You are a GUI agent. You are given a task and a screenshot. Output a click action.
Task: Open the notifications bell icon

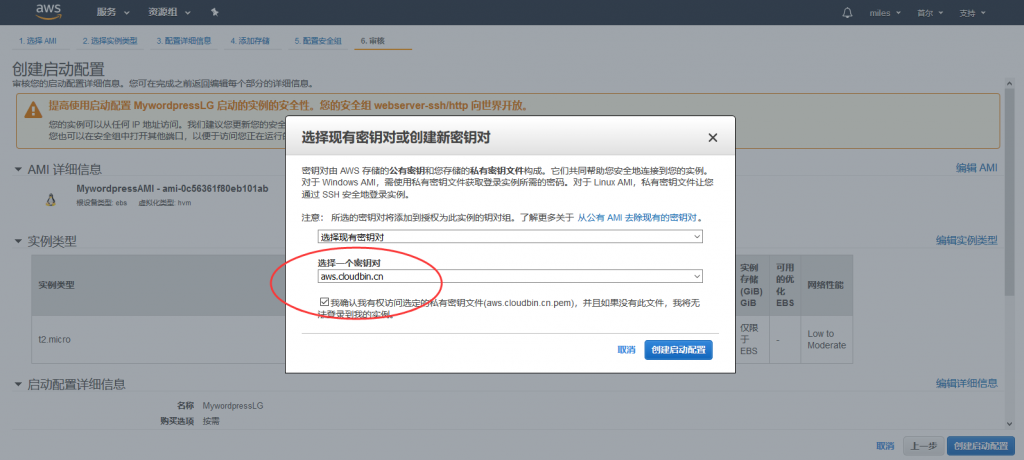(x=848, y=12)
